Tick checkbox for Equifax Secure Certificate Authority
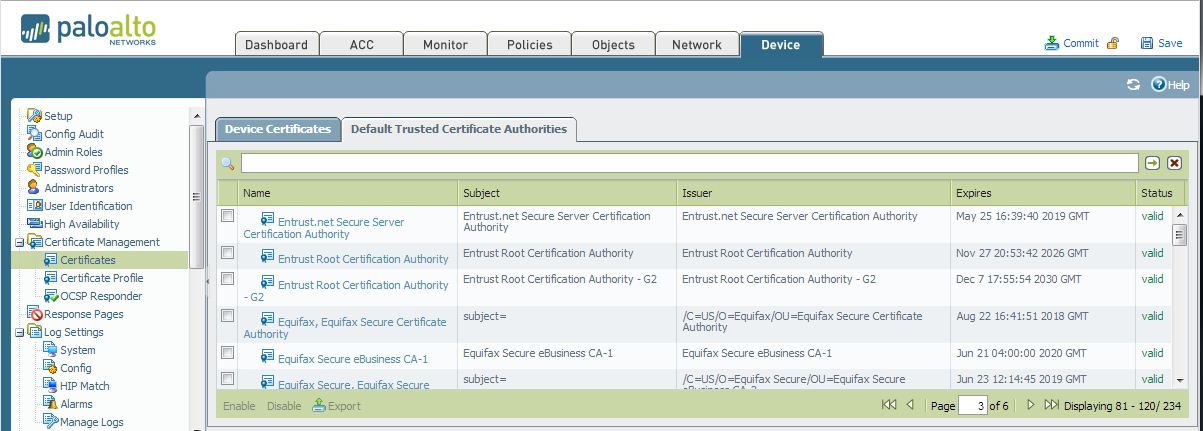The height and width of the screenshot is (431, 1203). tap(228, 316)
